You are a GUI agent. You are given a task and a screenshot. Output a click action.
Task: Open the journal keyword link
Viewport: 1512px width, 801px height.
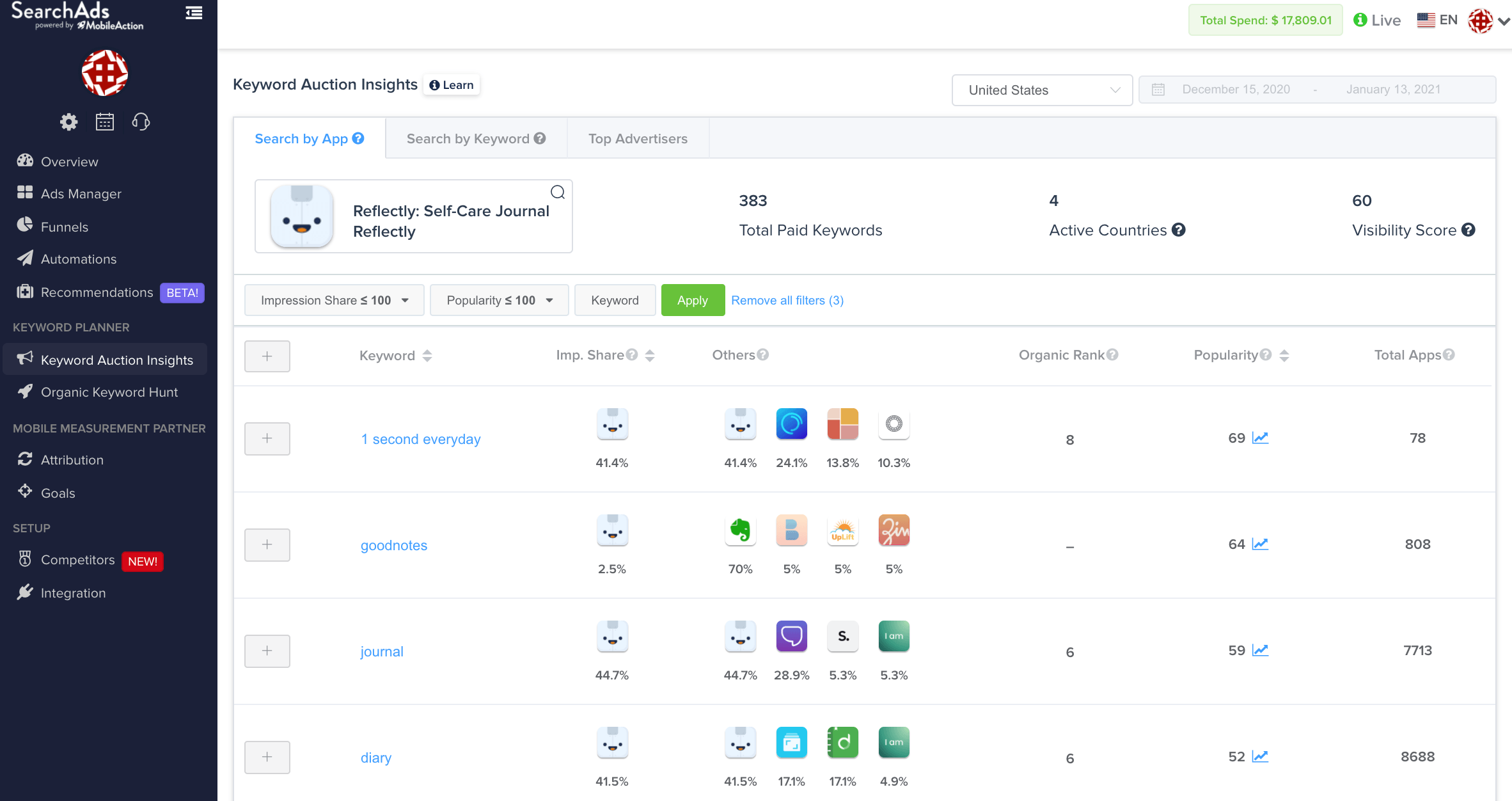(x=382, y=651)
